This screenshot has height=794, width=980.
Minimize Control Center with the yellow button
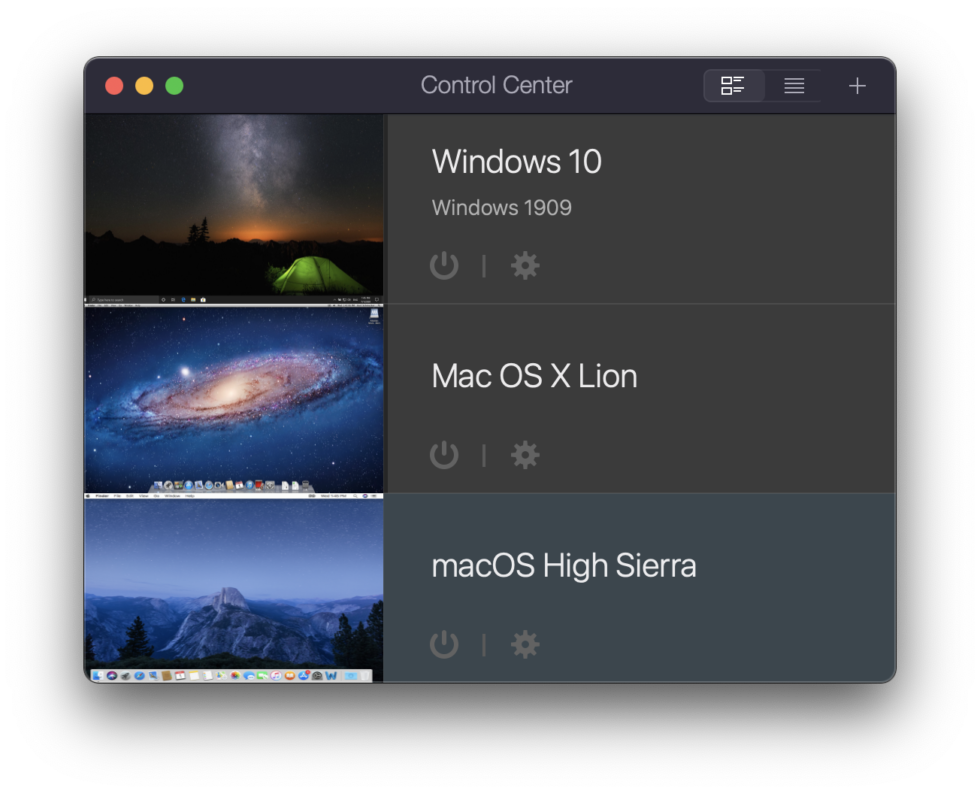pos(144,86)
